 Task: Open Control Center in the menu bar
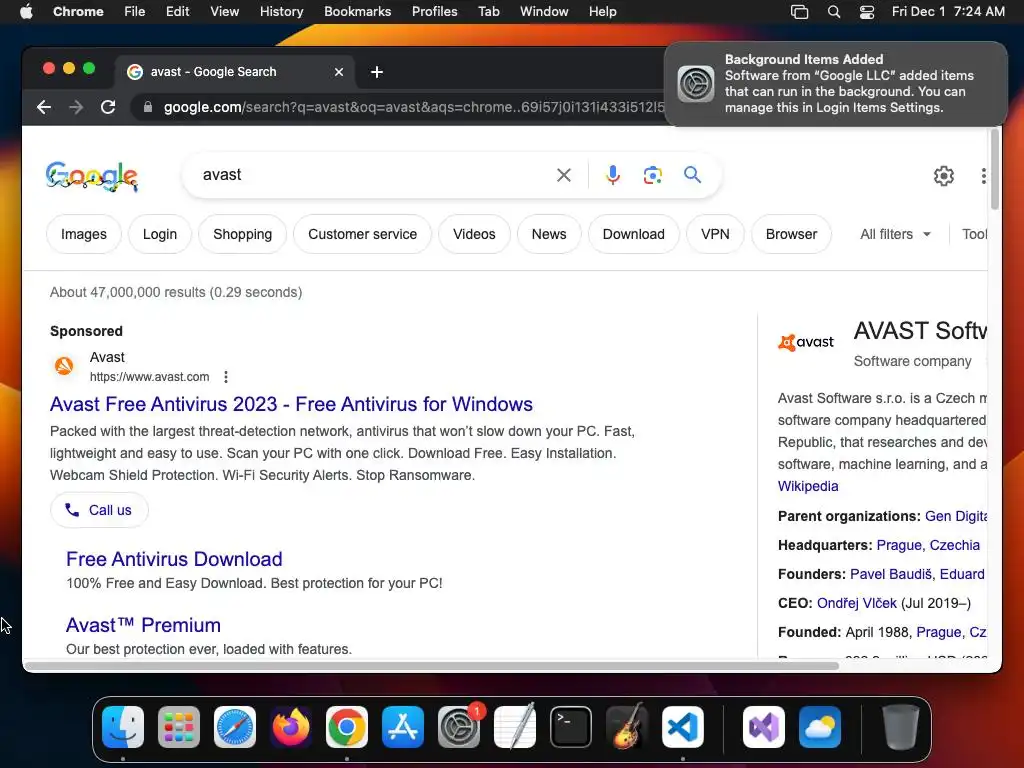point(867,12)
